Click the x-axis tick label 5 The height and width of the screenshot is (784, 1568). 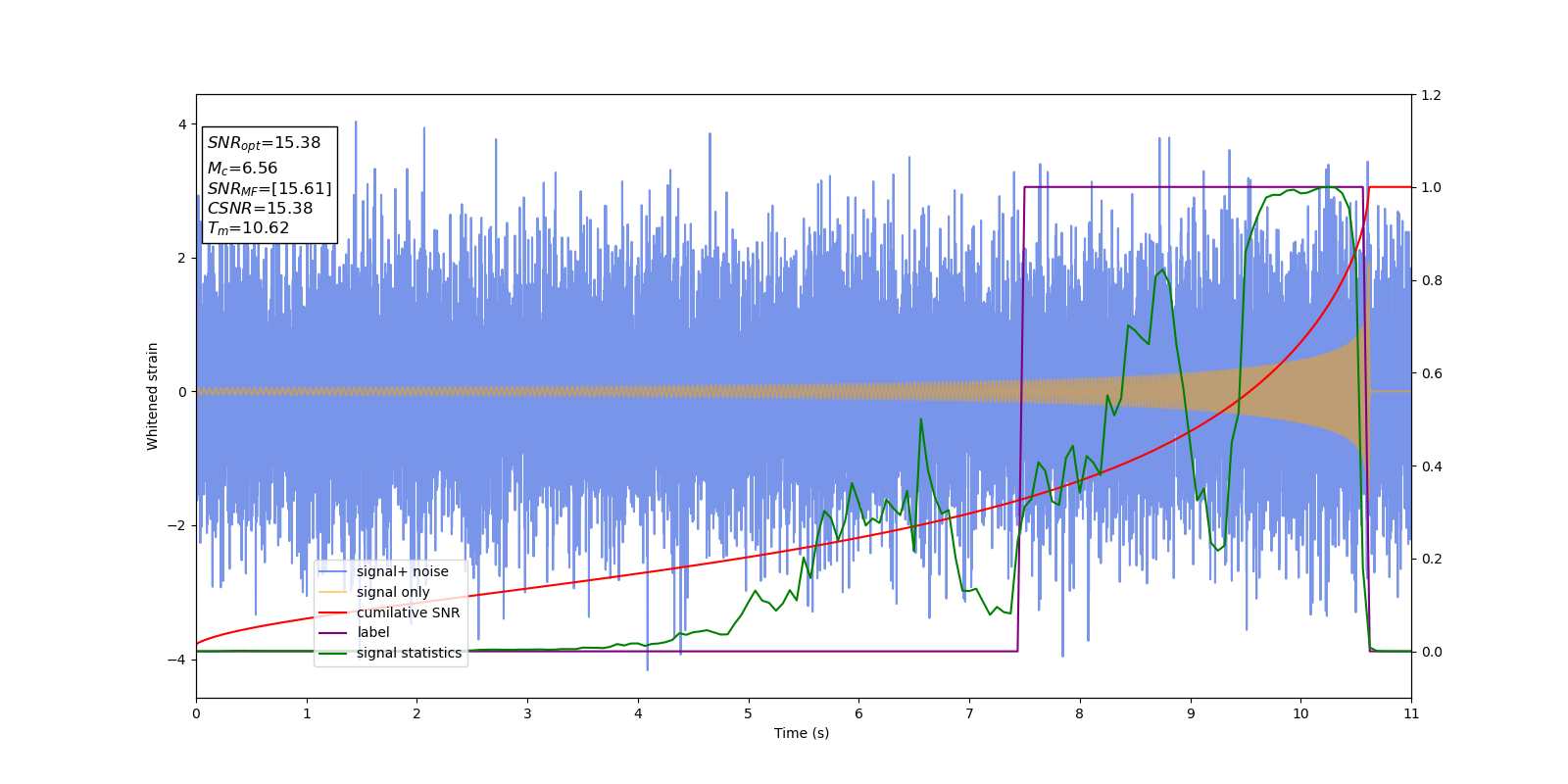[x=749, y=713]
